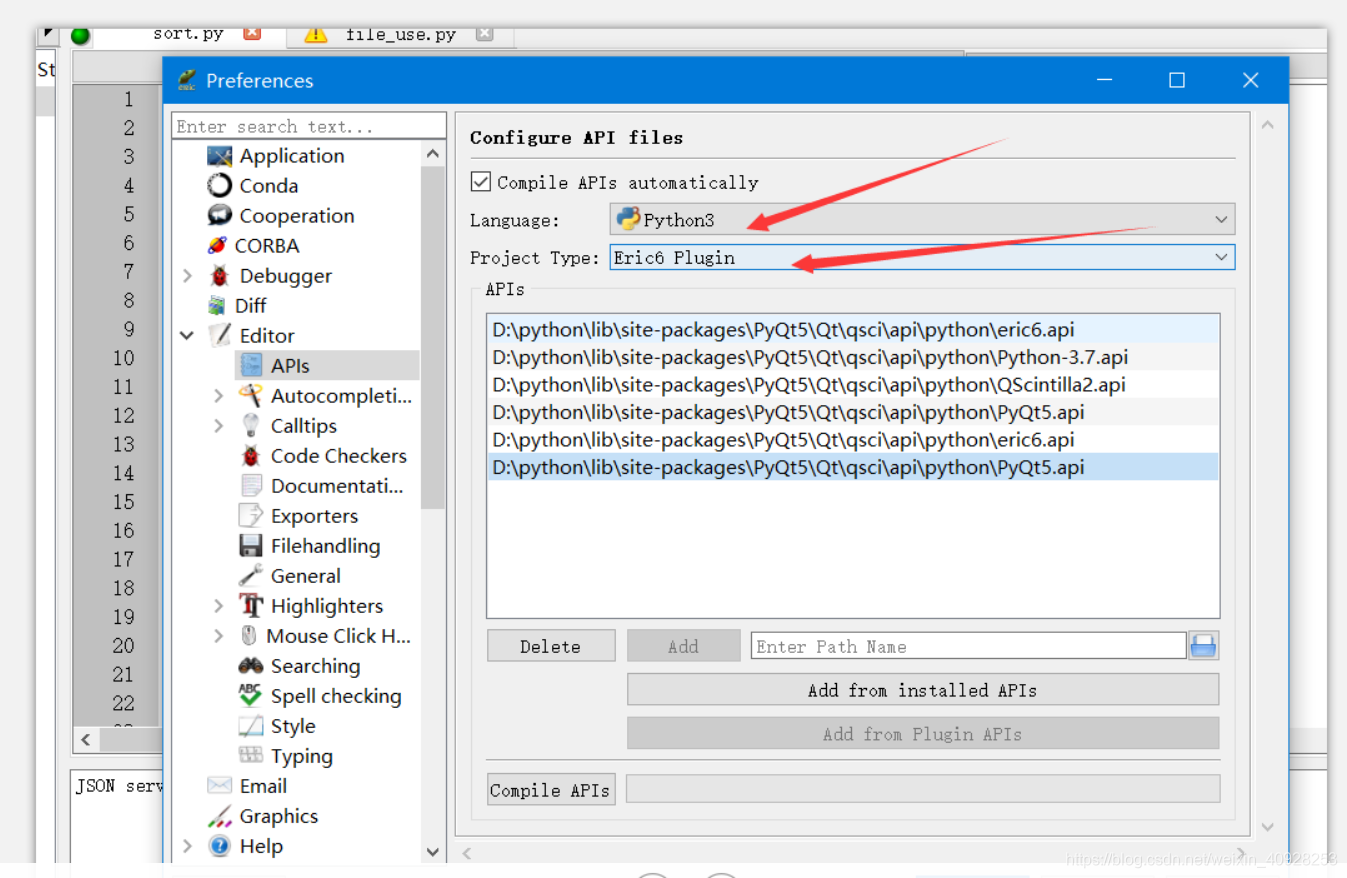Click warning icon on file_use.py tab

pos(316,34)
